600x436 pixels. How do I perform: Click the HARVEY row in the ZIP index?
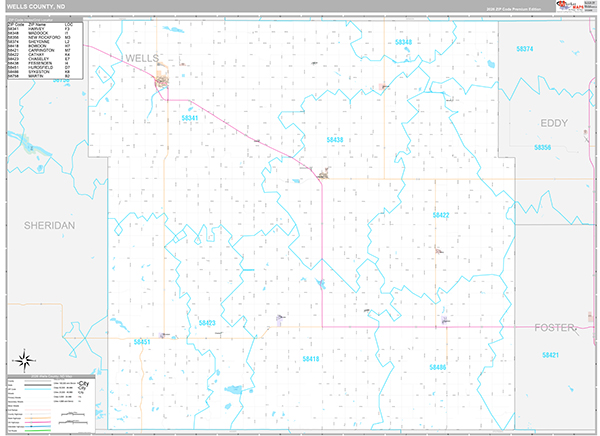[x=39, y=29]
